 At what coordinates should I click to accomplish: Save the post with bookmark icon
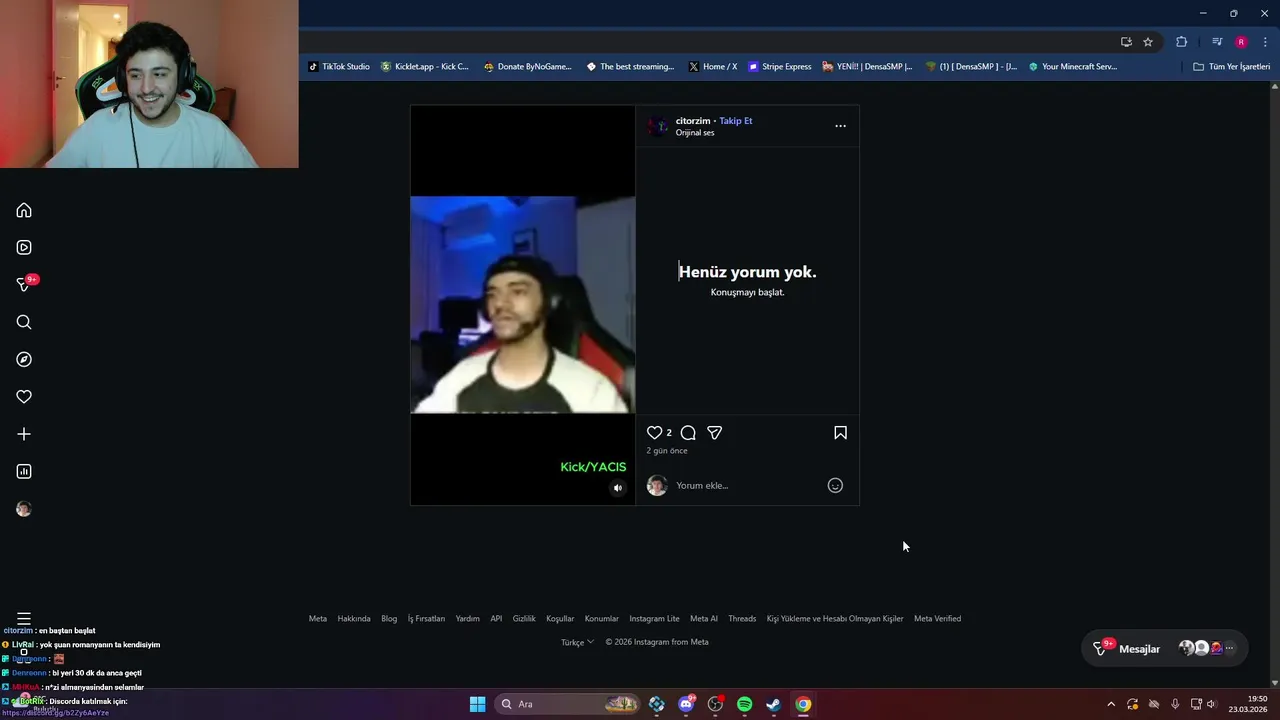coord(840,433)
